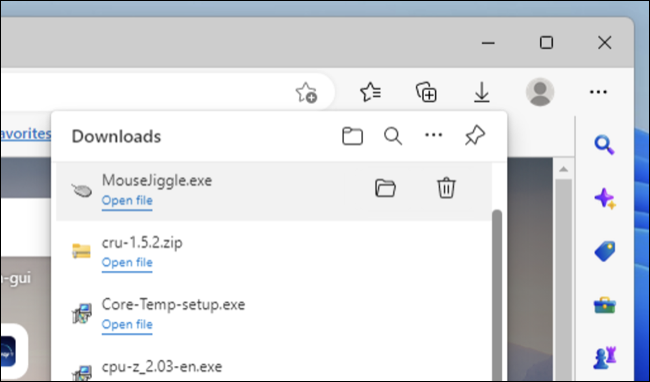
Task: Open the user profile avatar
Action: click(x=540, y=92)
